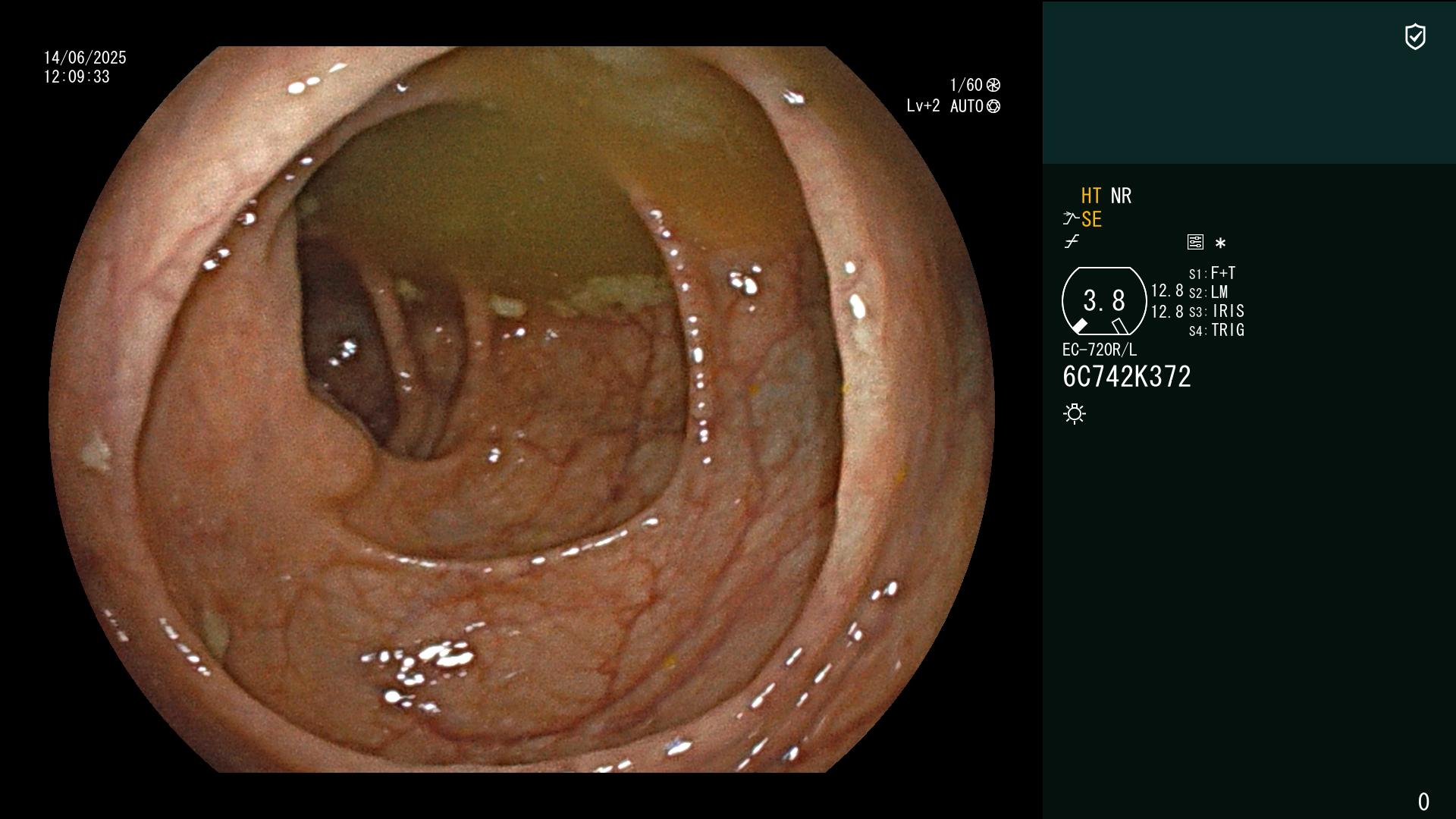
Task: Click the serial number 6C742K372
Action: tap(1127, 377)
